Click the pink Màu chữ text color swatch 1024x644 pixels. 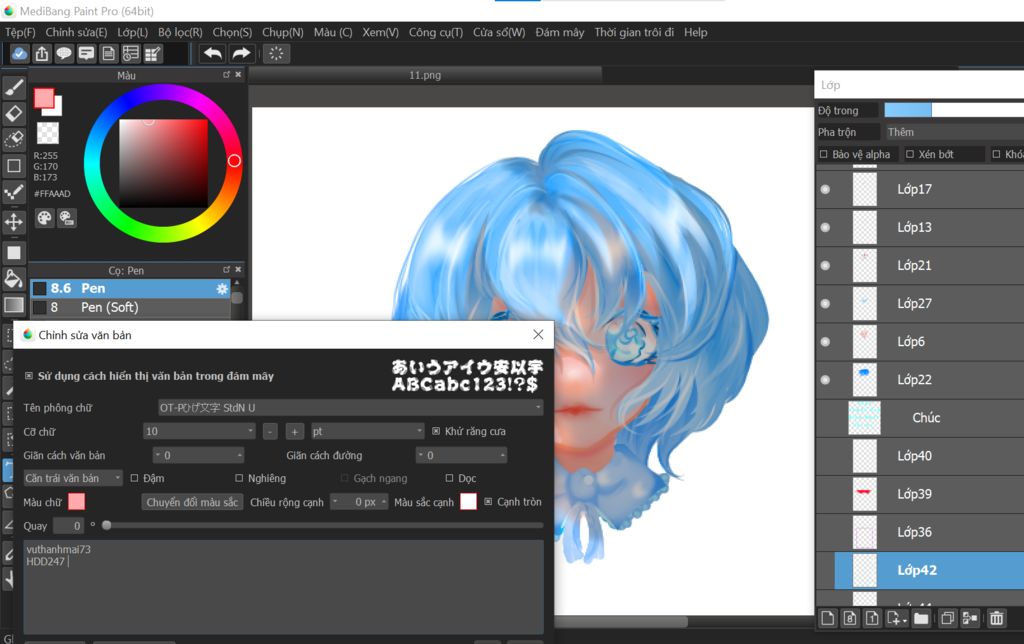click(x=76, y=502)
